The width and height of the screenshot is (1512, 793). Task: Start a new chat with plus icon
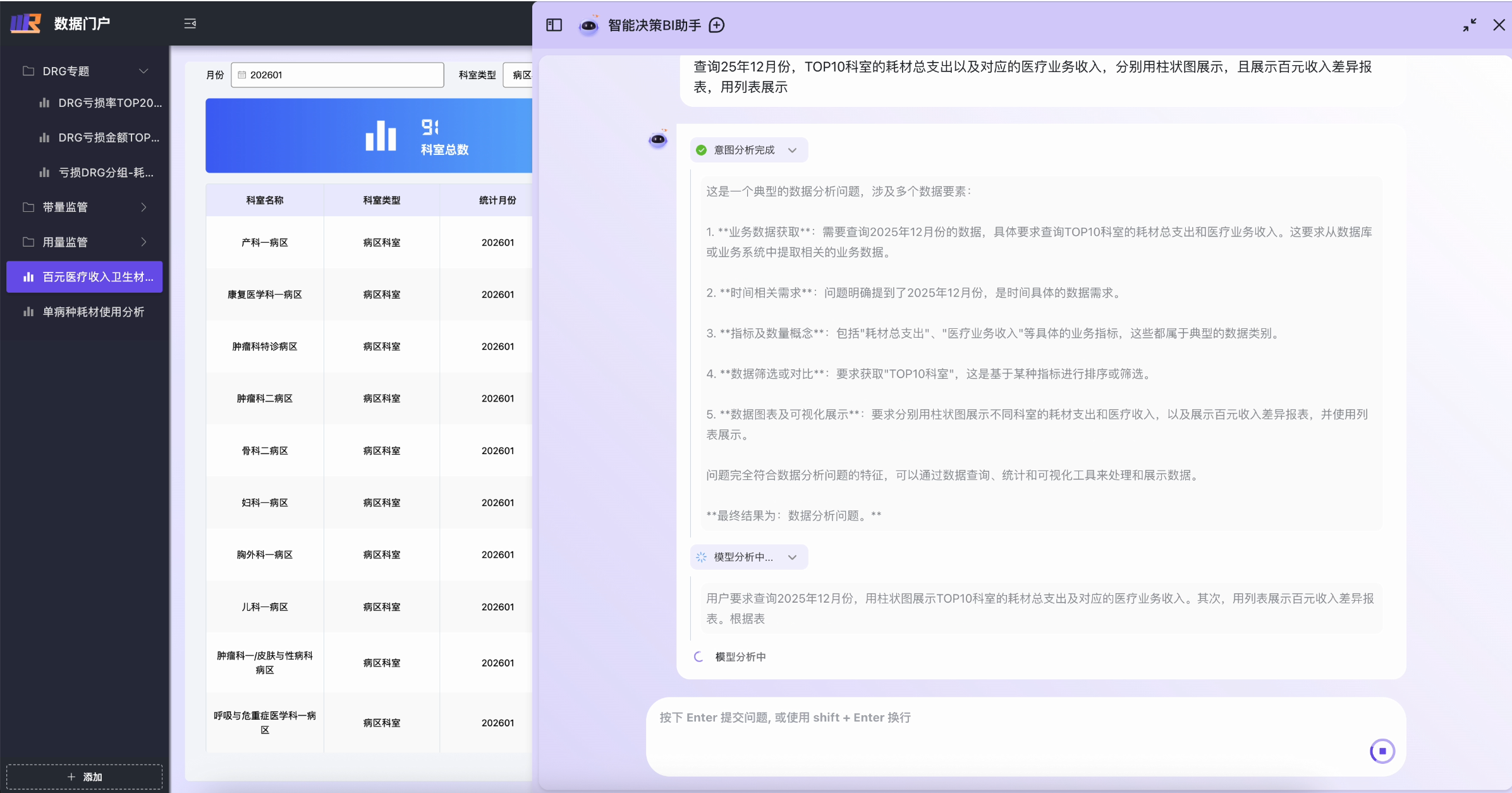point(717,25)
